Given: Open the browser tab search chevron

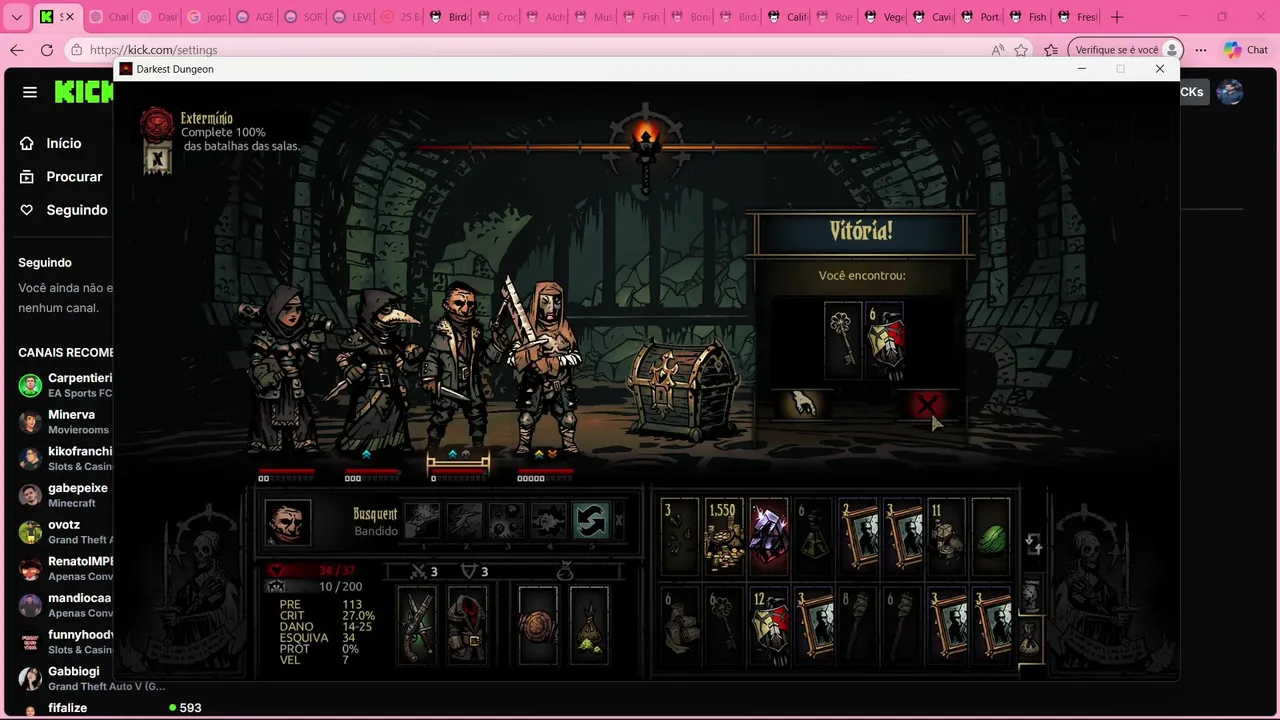Looking at the screenshot, I should point(16,17).
